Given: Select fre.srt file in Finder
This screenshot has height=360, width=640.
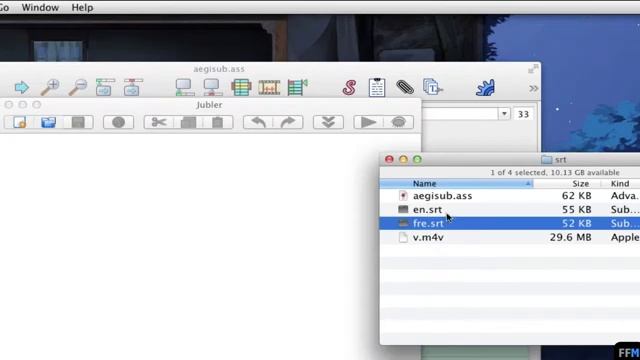Looking at the screenshot, I should click(x=428, y=224).
